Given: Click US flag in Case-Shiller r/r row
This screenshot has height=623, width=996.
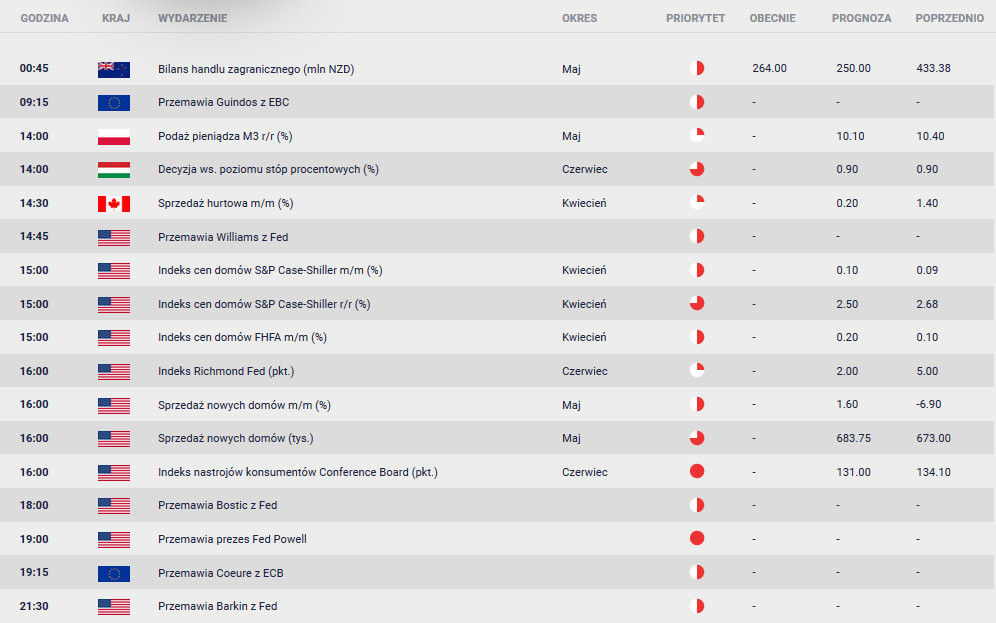Looking at the screenshot, I should [x=114, y=305].
